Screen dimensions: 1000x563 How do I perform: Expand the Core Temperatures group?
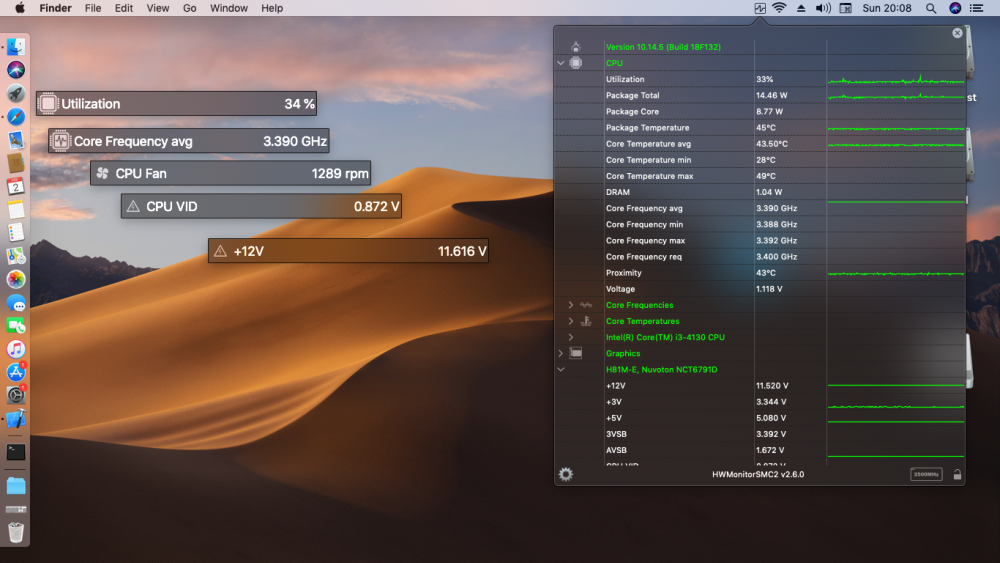point(571,321)
